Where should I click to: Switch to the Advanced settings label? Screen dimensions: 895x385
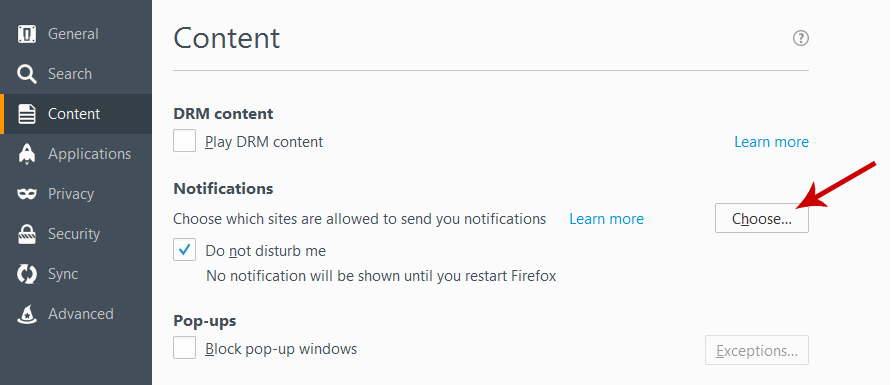tap(80, 314)
